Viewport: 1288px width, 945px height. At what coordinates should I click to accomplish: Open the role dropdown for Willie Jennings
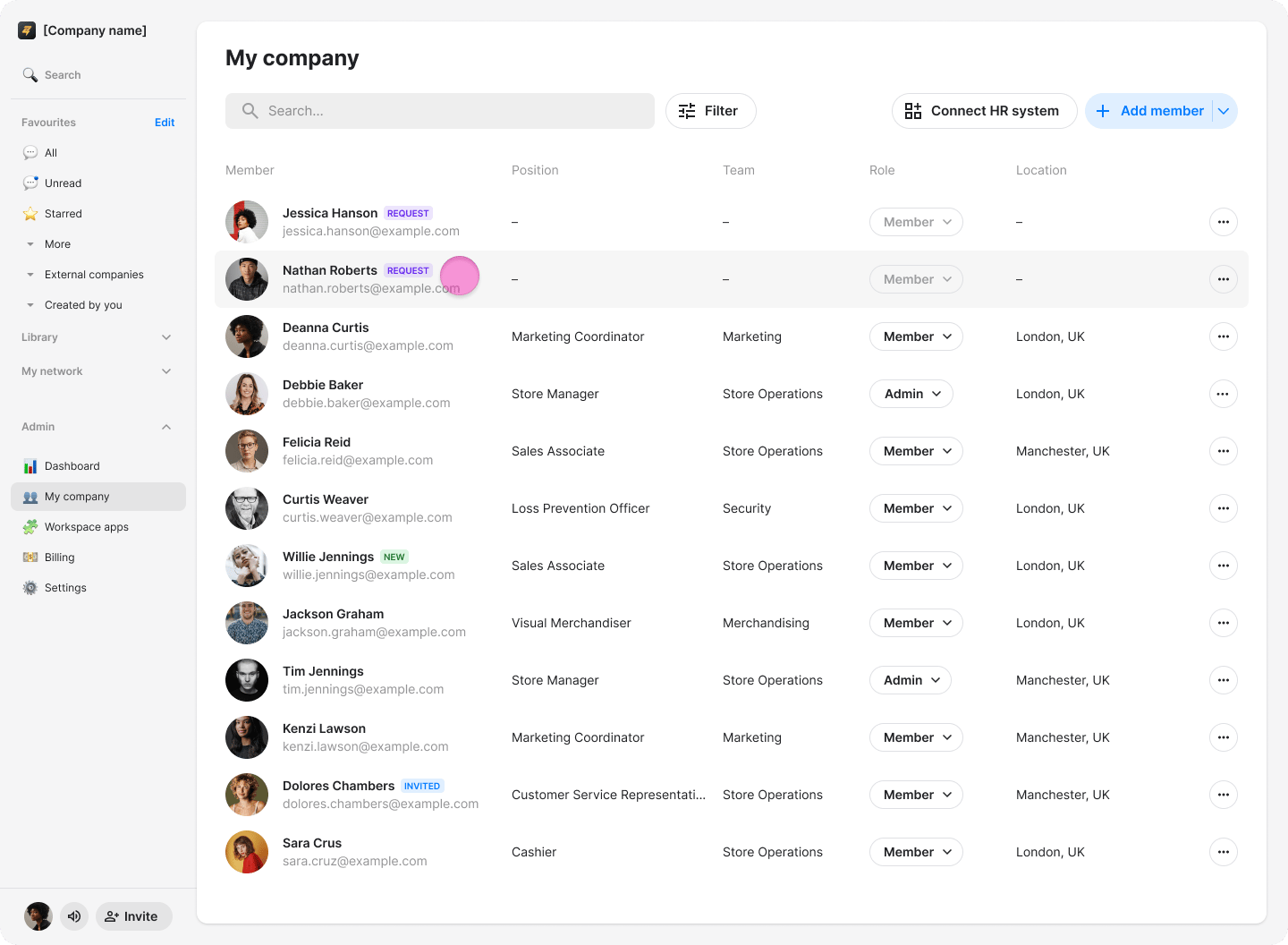point(916,566)
